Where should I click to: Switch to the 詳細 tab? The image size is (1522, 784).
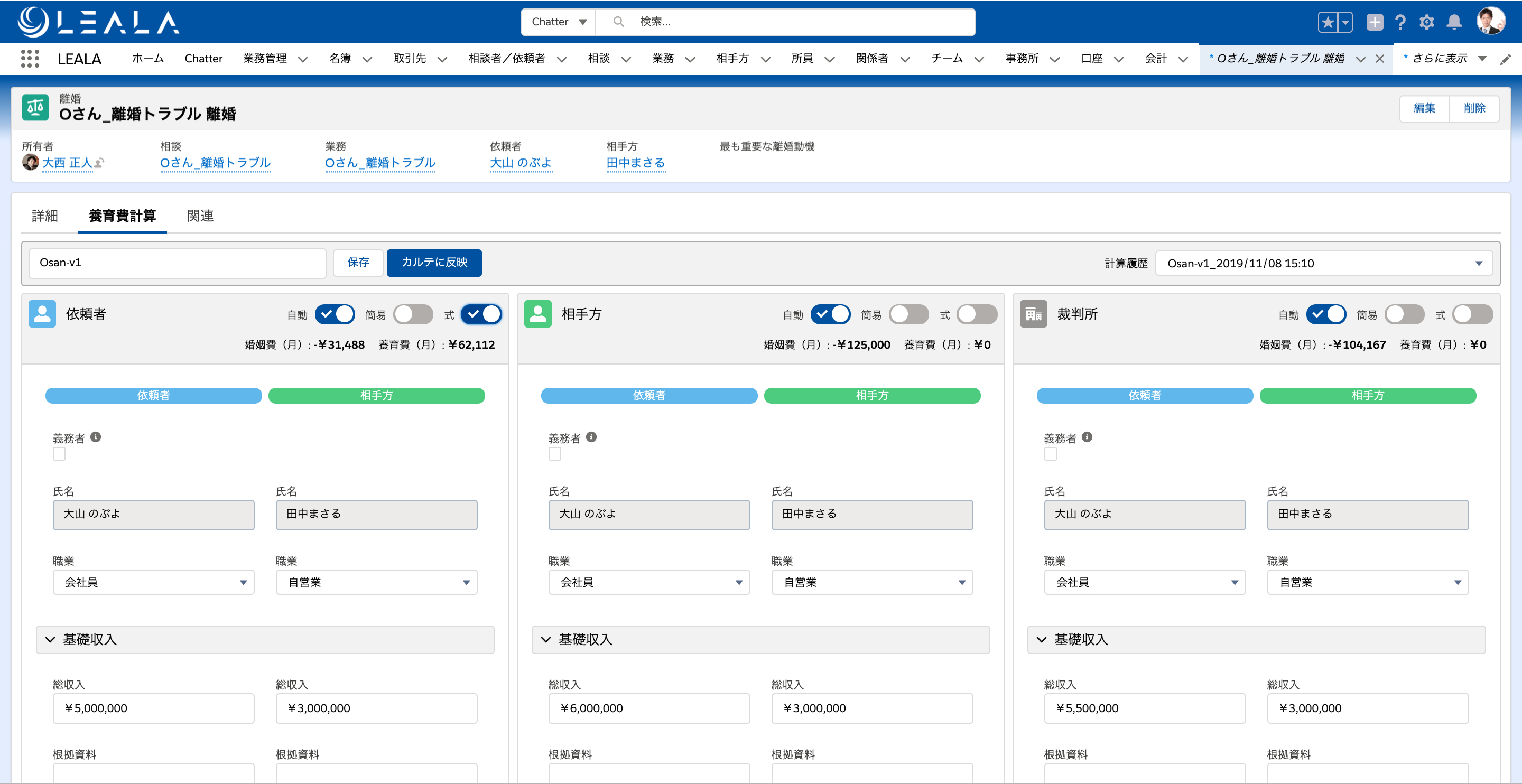[45, 216]
